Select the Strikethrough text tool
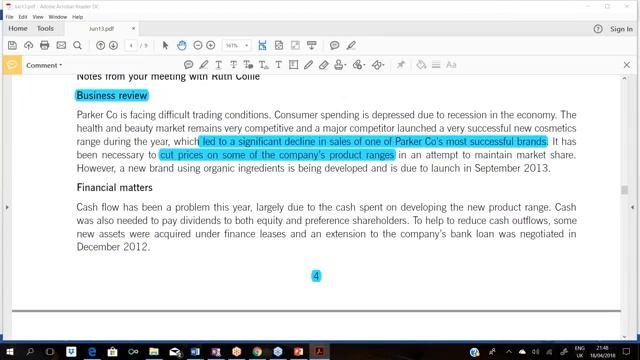The width and height of the screenshot is (640, 360). (x=233, y=65)
